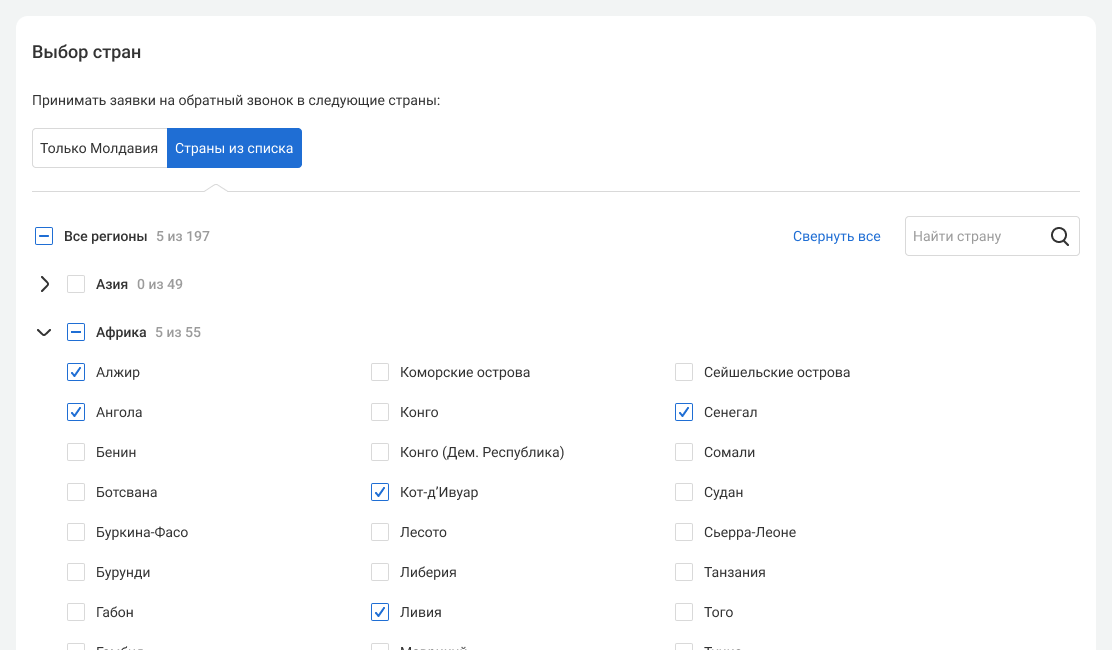1112x650 pixels.
Task: Select Только Молдавия option
Action: point(99,148)
